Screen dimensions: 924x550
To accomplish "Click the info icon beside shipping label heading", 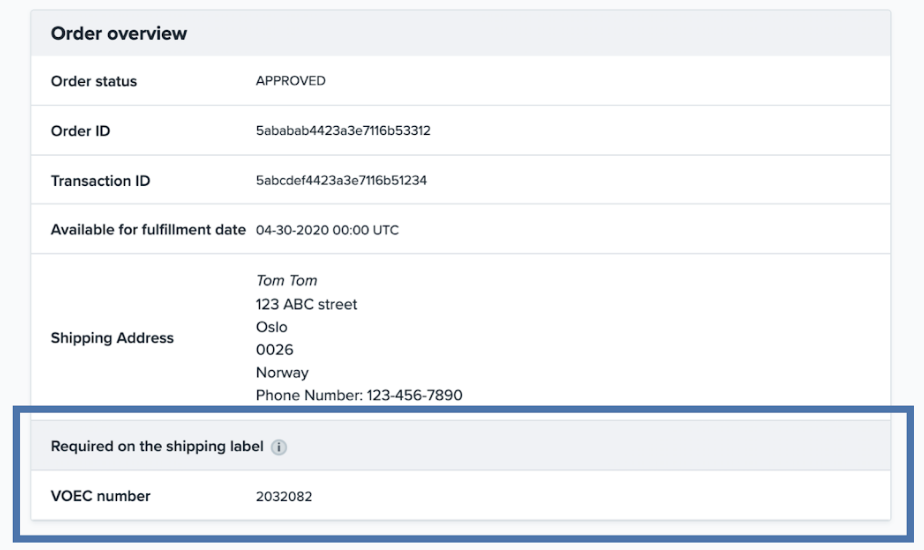I will pos(279,446).
